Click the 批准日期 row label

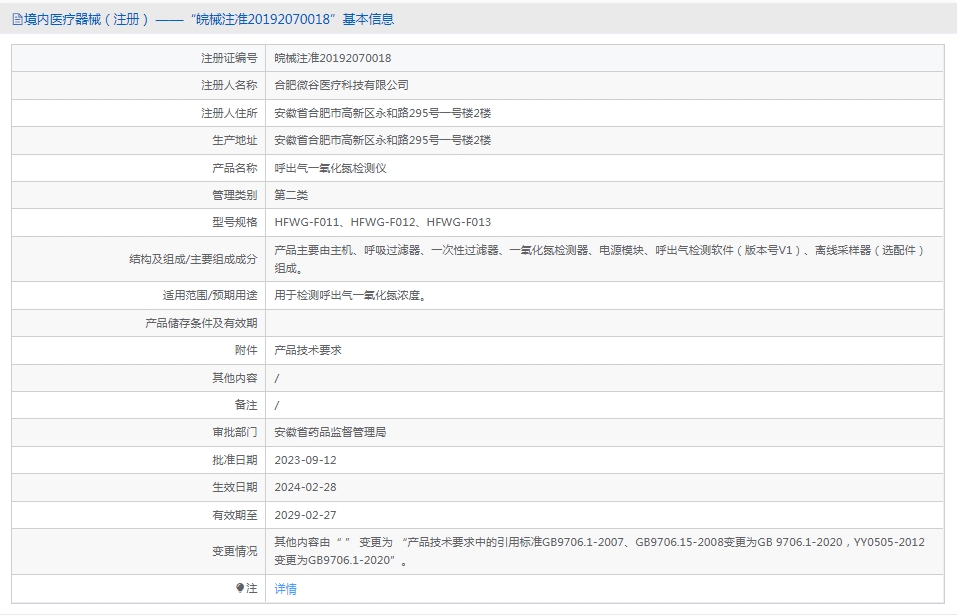coord(235,460)
